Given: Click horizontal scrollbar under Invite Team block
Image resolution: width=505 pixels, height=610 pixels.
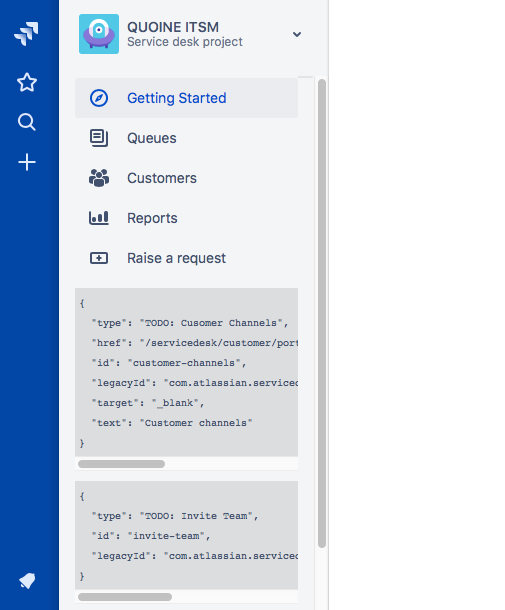Looking at the screenshot, I should 125,597.
